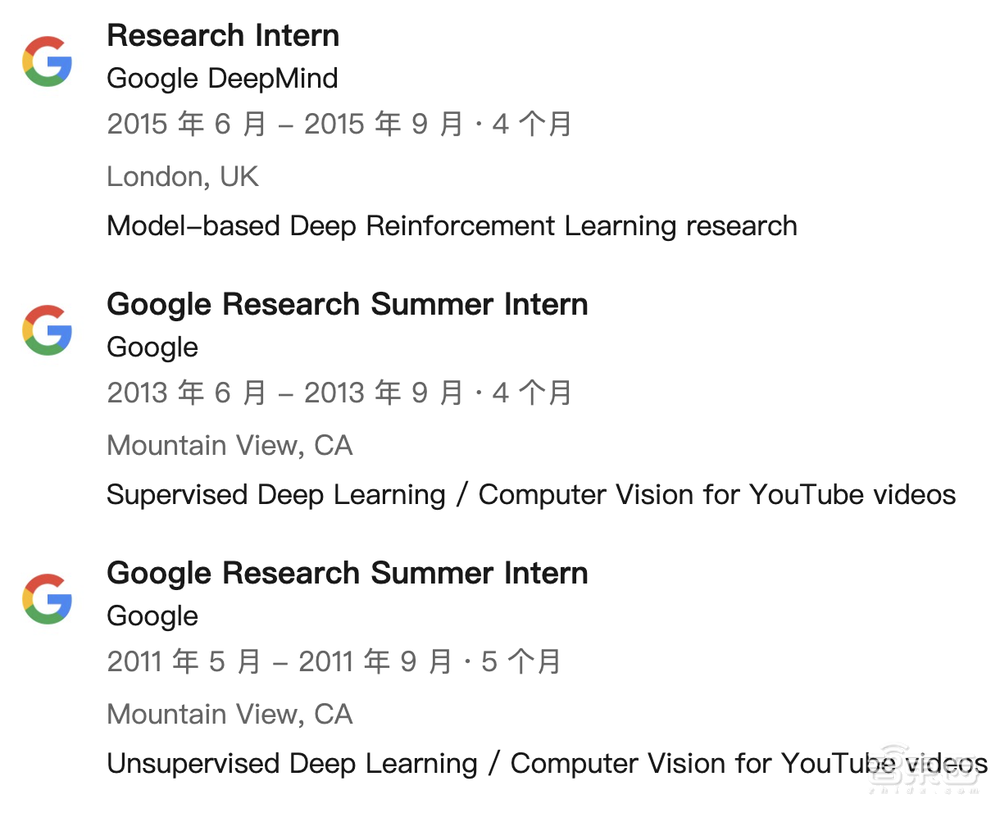Open the Google DeepMind company link

click(x=222, y=78)
